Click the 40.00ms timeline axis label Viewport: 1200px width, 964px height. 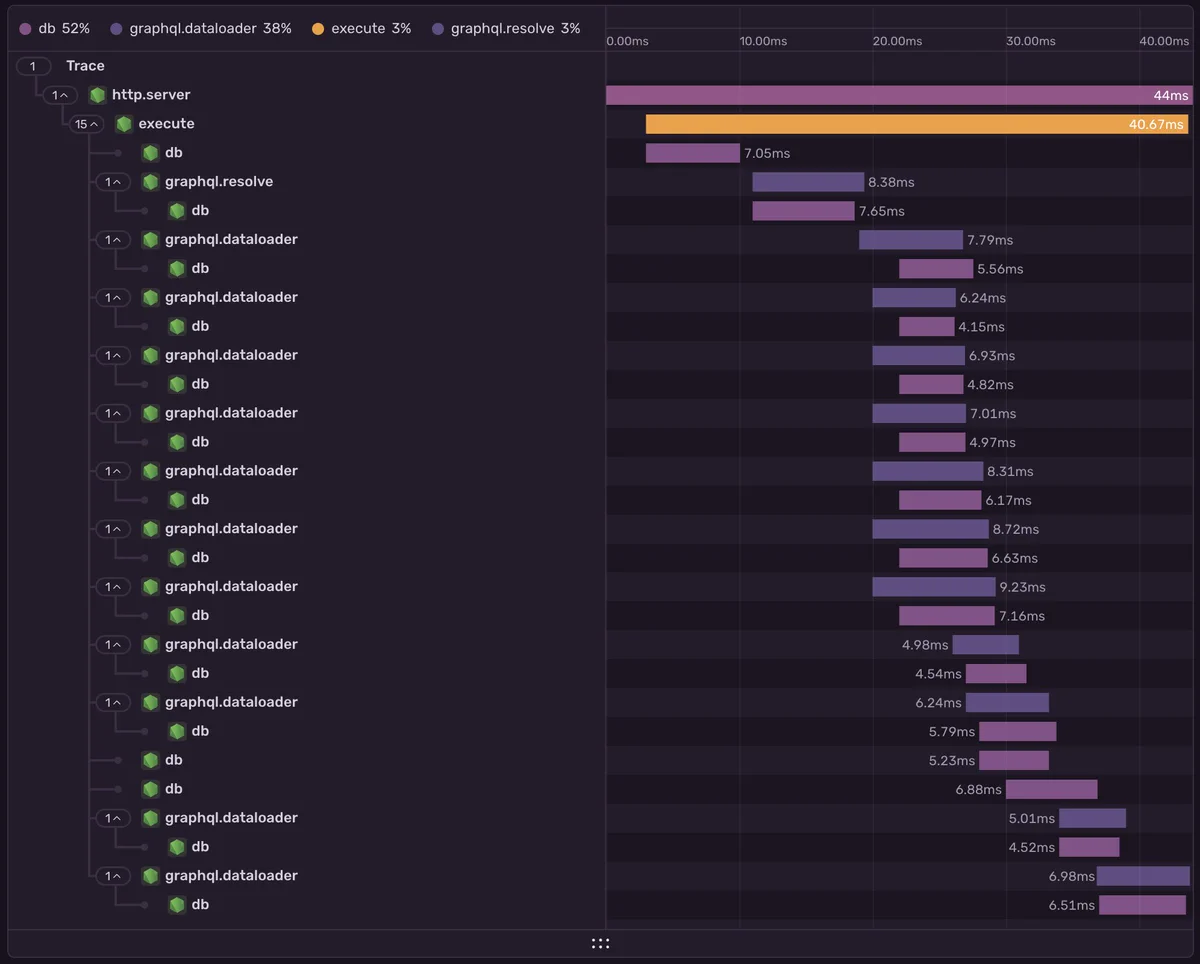tap(1164, 41)
